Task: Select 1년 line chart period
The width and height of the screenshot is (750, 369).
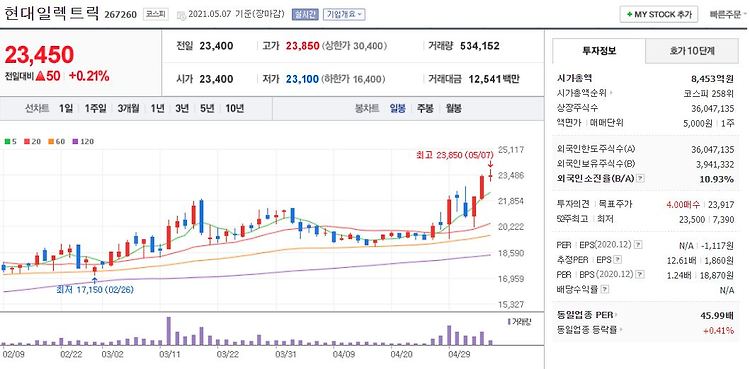Action: tap(157, 109)
